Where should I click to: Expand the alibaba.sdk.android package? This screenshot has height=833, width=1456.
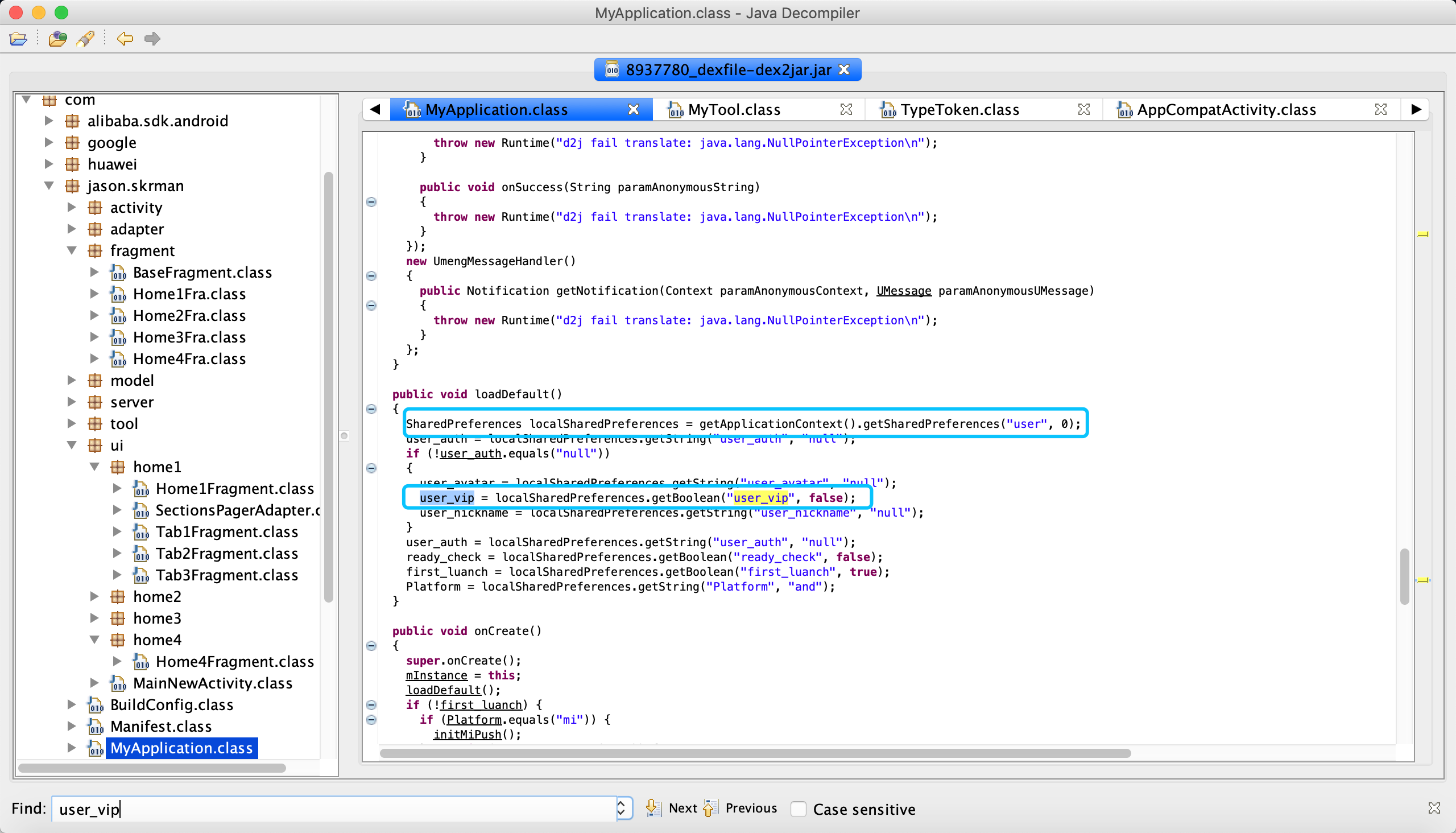[49, 121]
